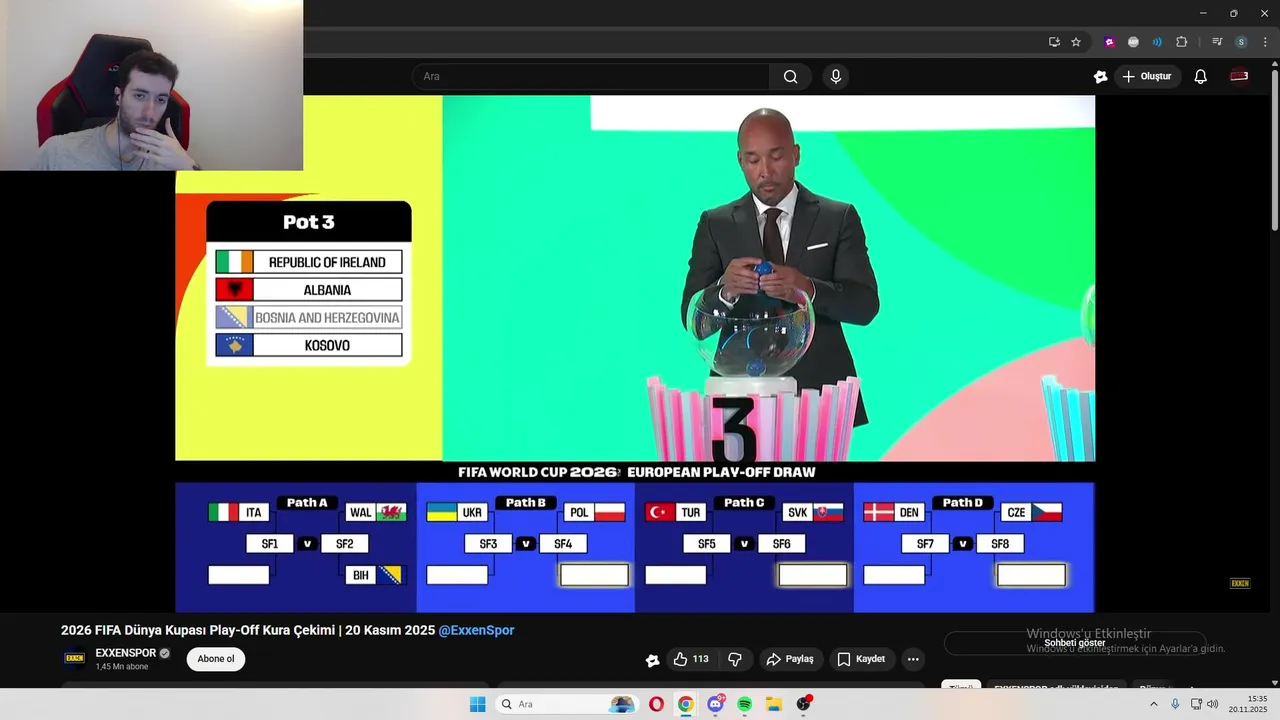Screen dimensions: 1280x720
Task: Open the Extensions puzzle menu
Action: 1181,42
